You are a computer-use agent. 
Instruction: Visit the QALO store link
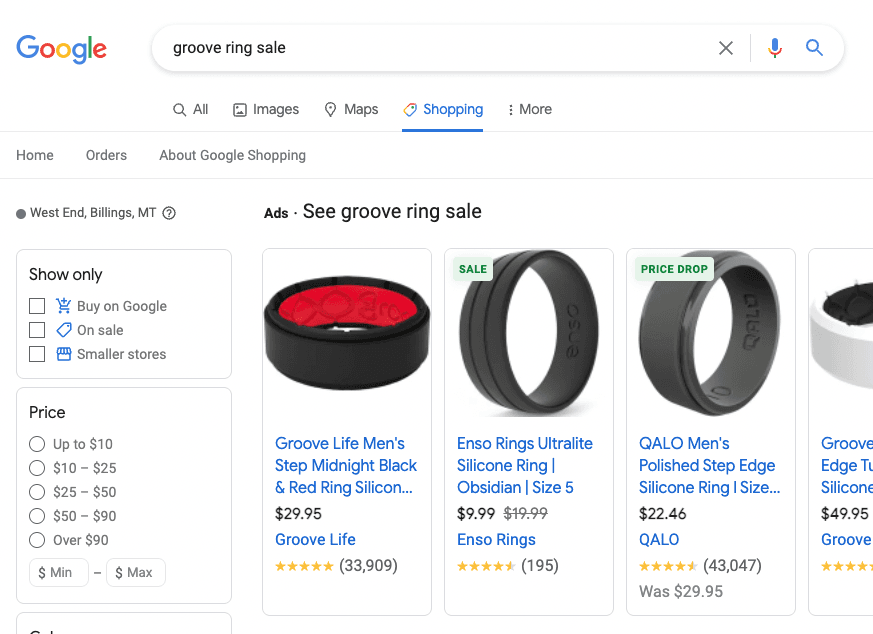point(659,539)
